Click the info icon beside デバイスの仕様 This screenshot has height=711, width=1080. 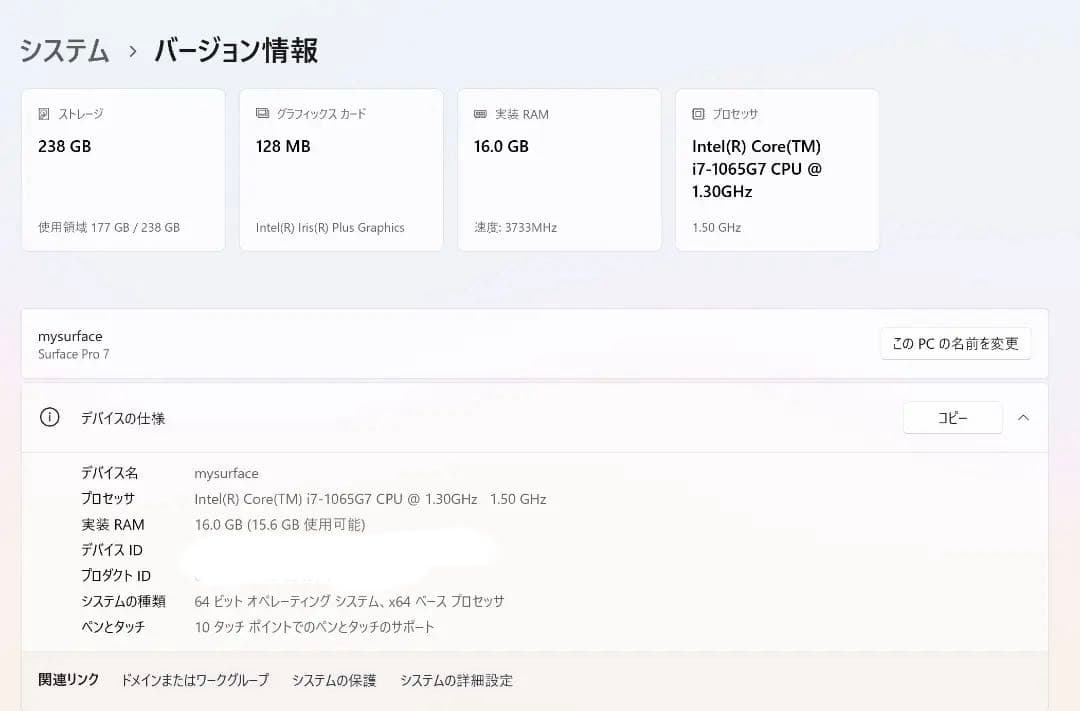[49, 417]
